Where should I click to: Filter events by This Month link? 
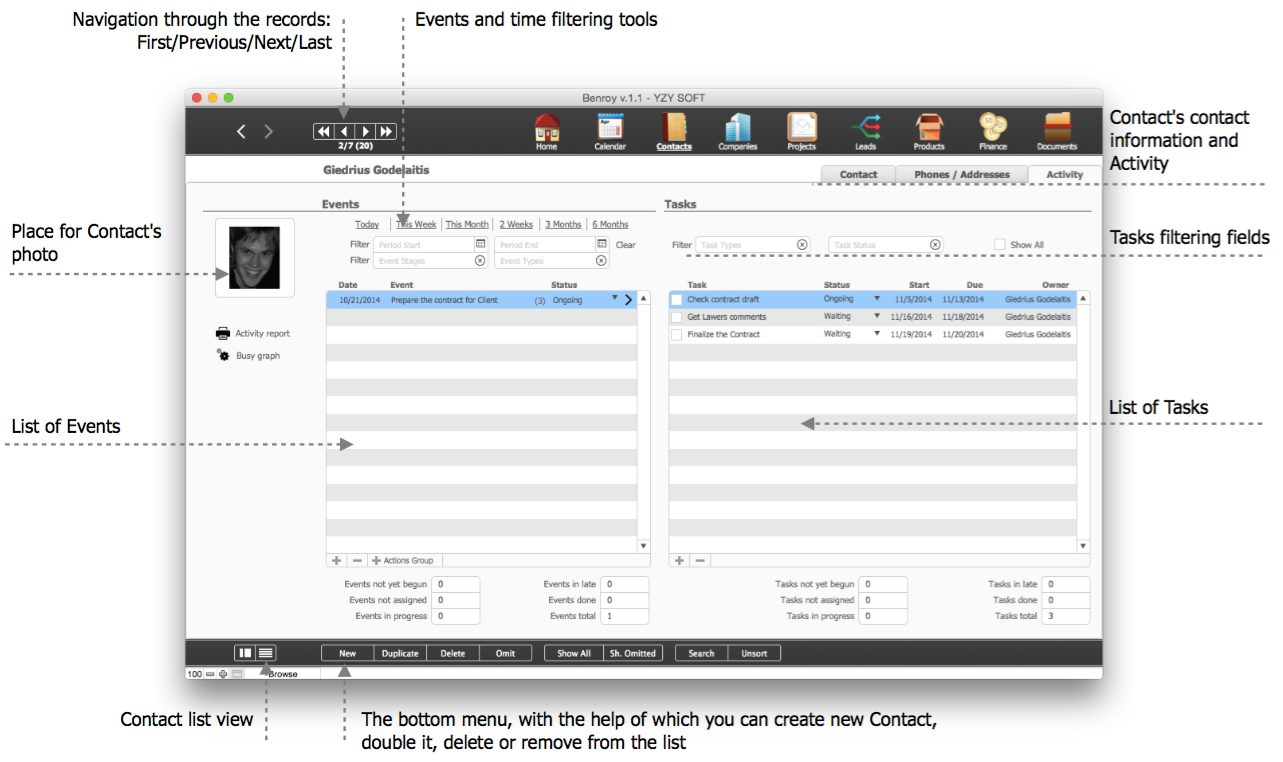[x=467, y=225]
